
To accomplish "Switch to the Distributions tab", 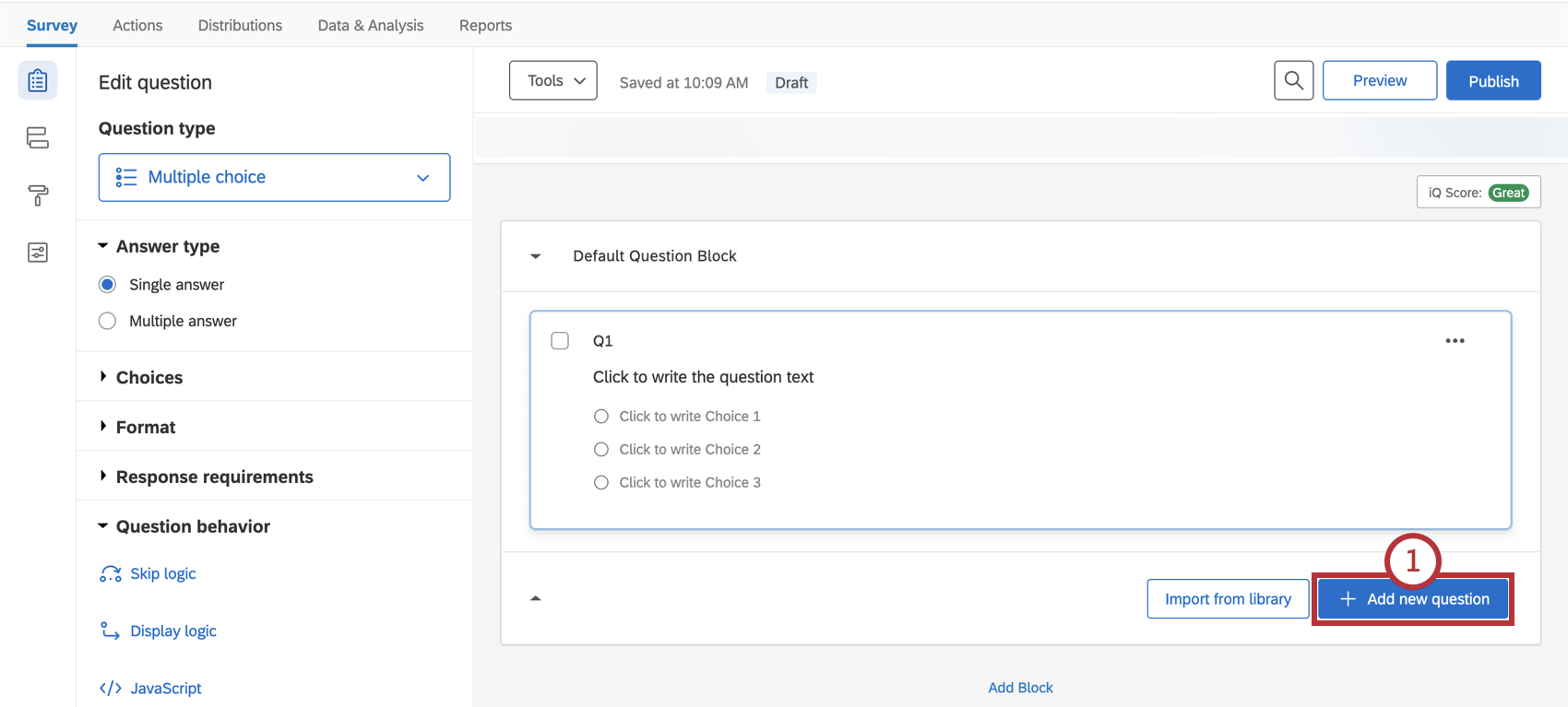I will pyautogui.click(x=240, y=26).
